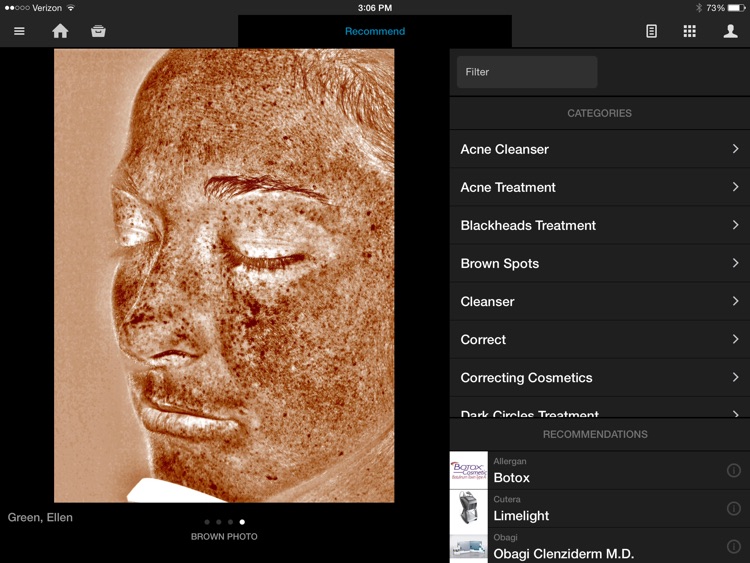Open the Correcting Cosmetics category row

pos(600,378)
